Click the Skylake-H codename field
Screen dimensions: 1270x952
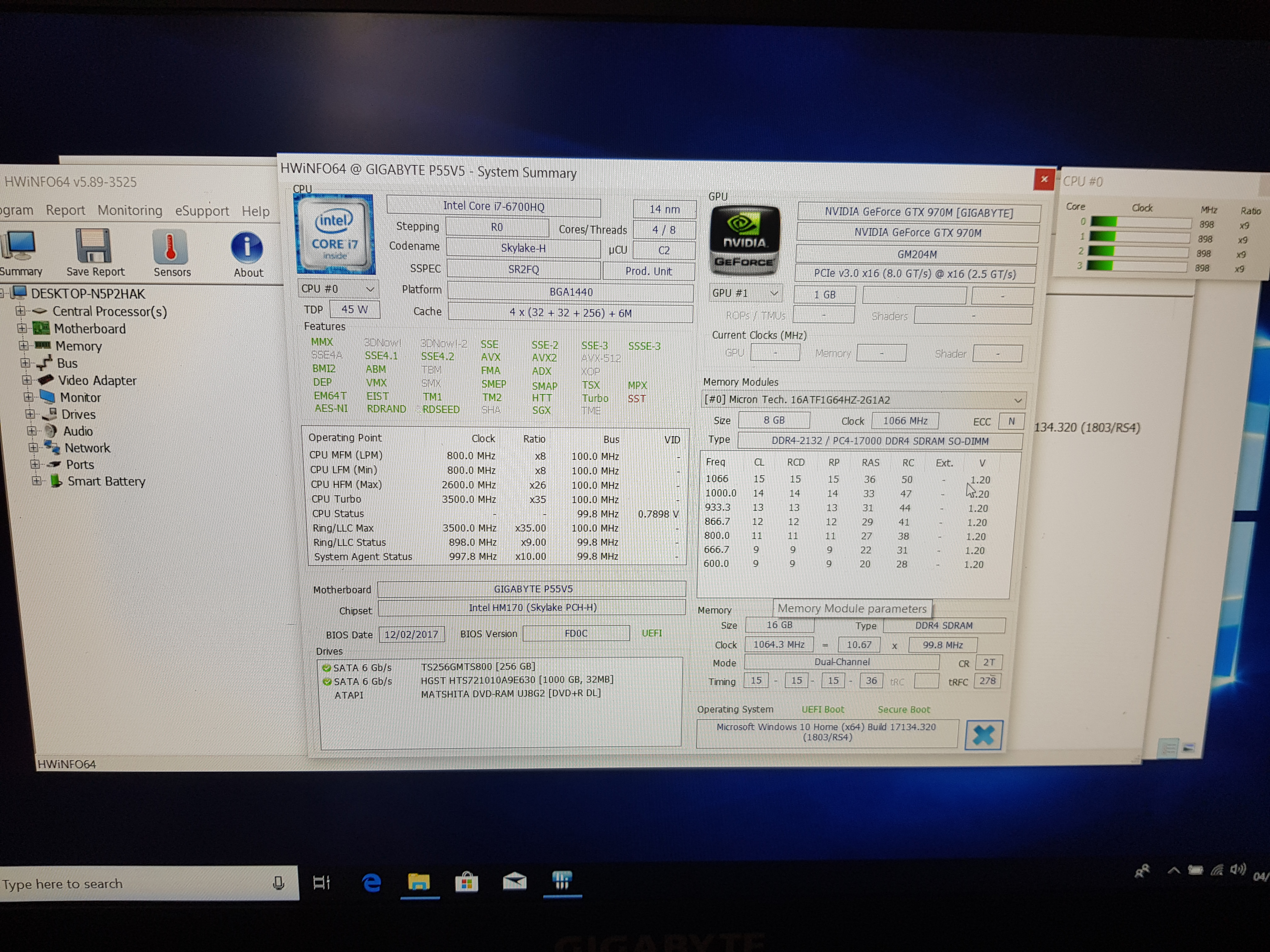(x=523, y=248)
